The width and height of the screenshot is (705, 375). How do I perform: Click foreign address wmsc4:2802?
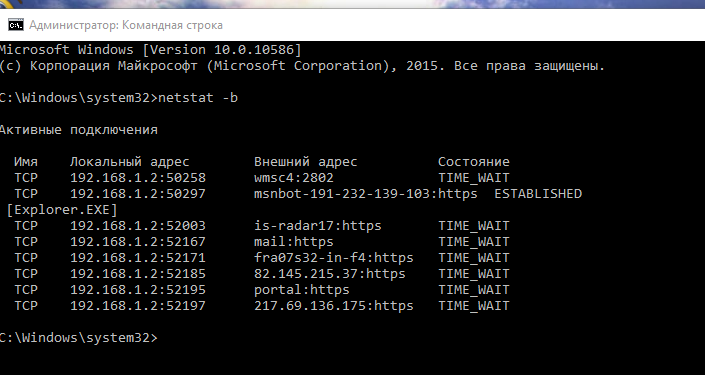point(294,178)
